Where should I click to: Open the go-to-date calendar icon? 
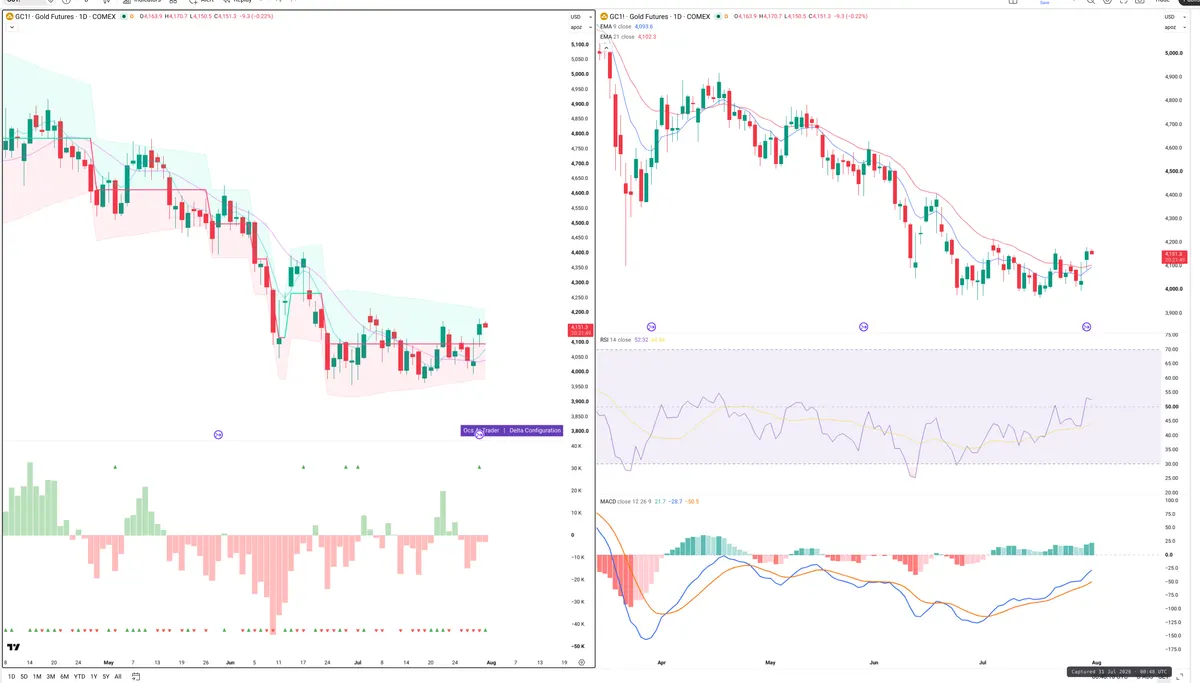[x=134, y=676]
